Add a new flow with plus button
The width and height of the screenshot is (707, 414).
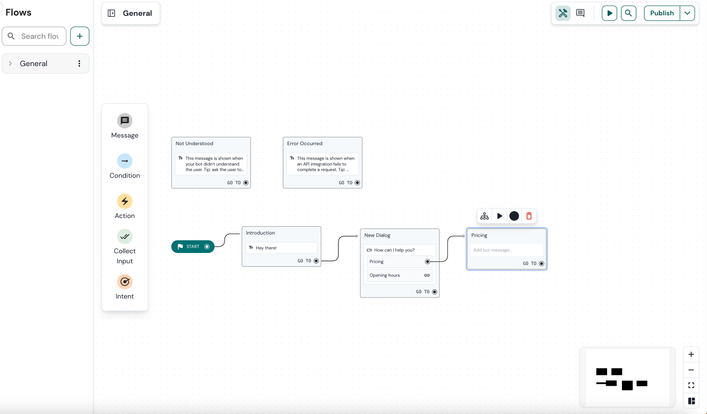[x=80, y=36]
